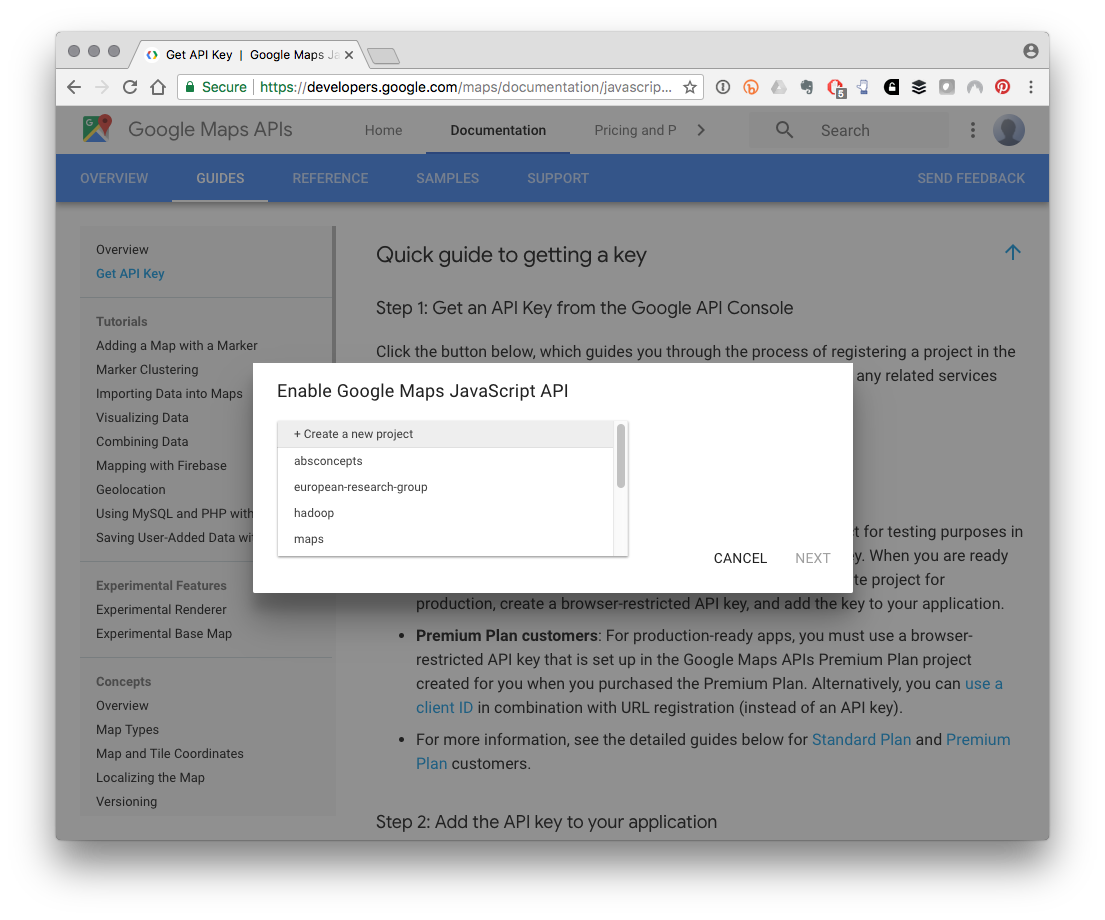Open the 1Password extension
1105x920 pixels.
(x=722, y=87)
